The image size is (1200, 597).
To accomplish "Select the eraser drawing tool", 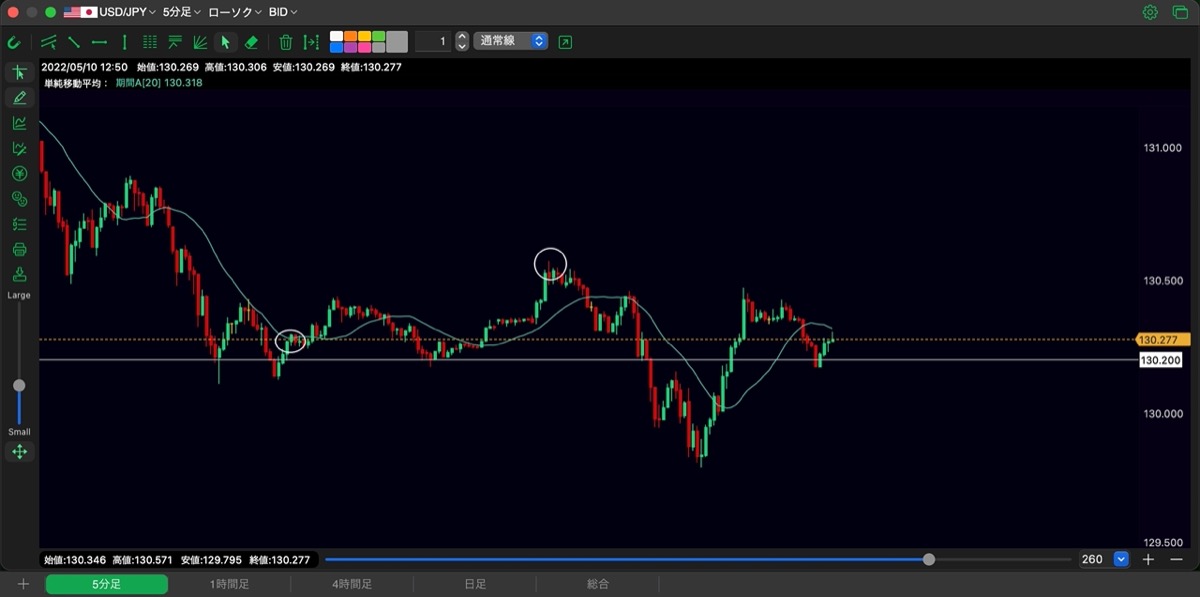I will point(251,42).
